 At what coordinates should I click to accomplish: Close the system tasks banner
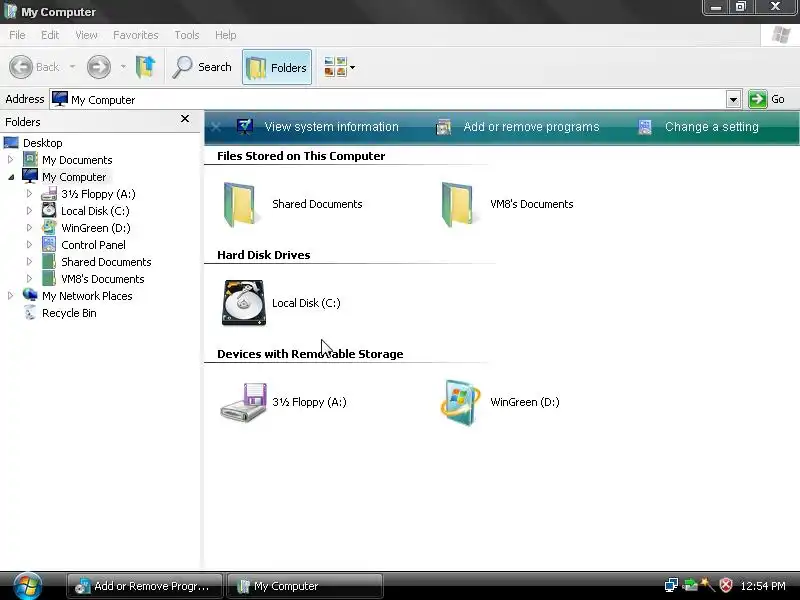coord(216,127)
